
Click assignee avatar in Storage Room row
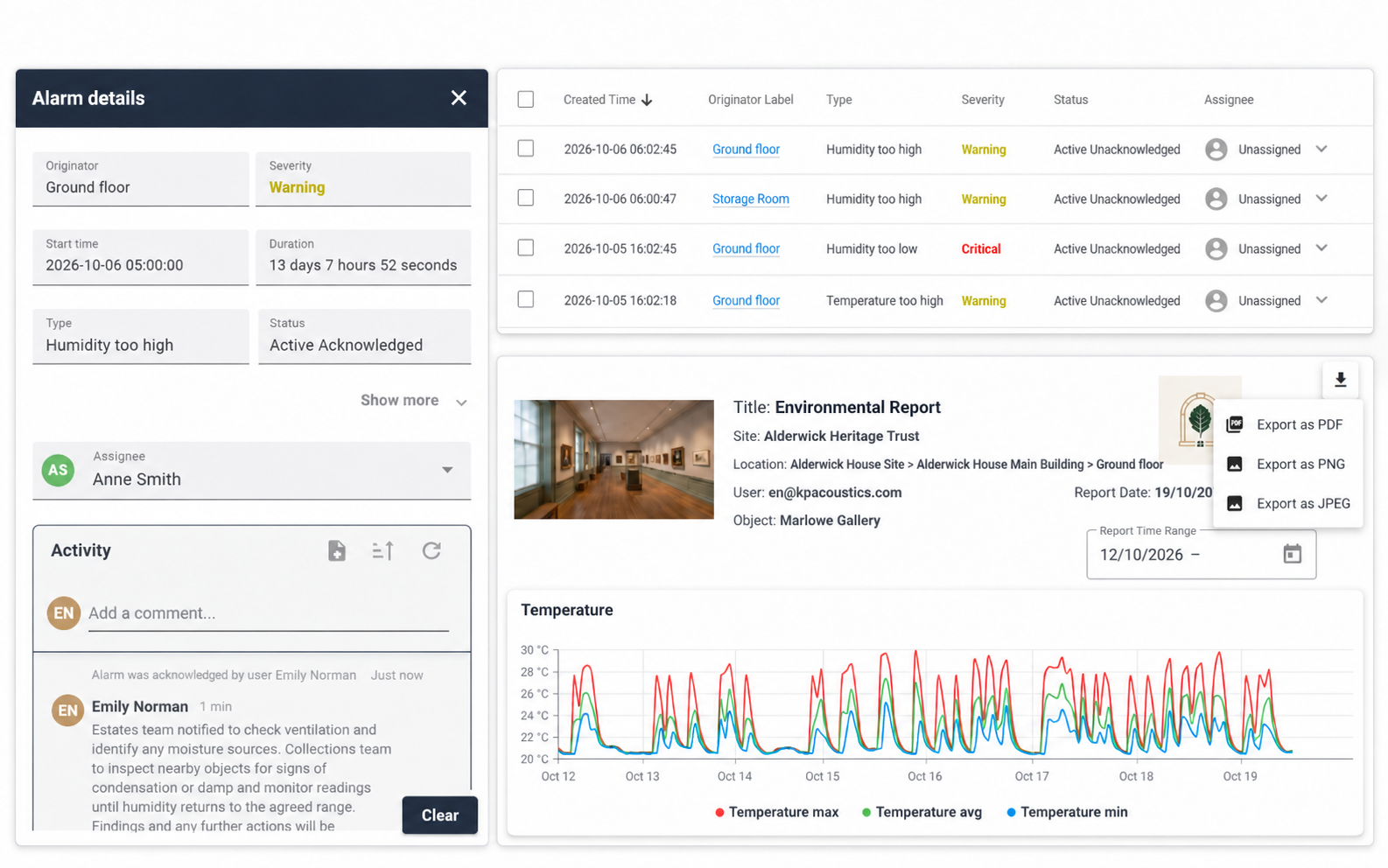click(x=1216, y=199)
